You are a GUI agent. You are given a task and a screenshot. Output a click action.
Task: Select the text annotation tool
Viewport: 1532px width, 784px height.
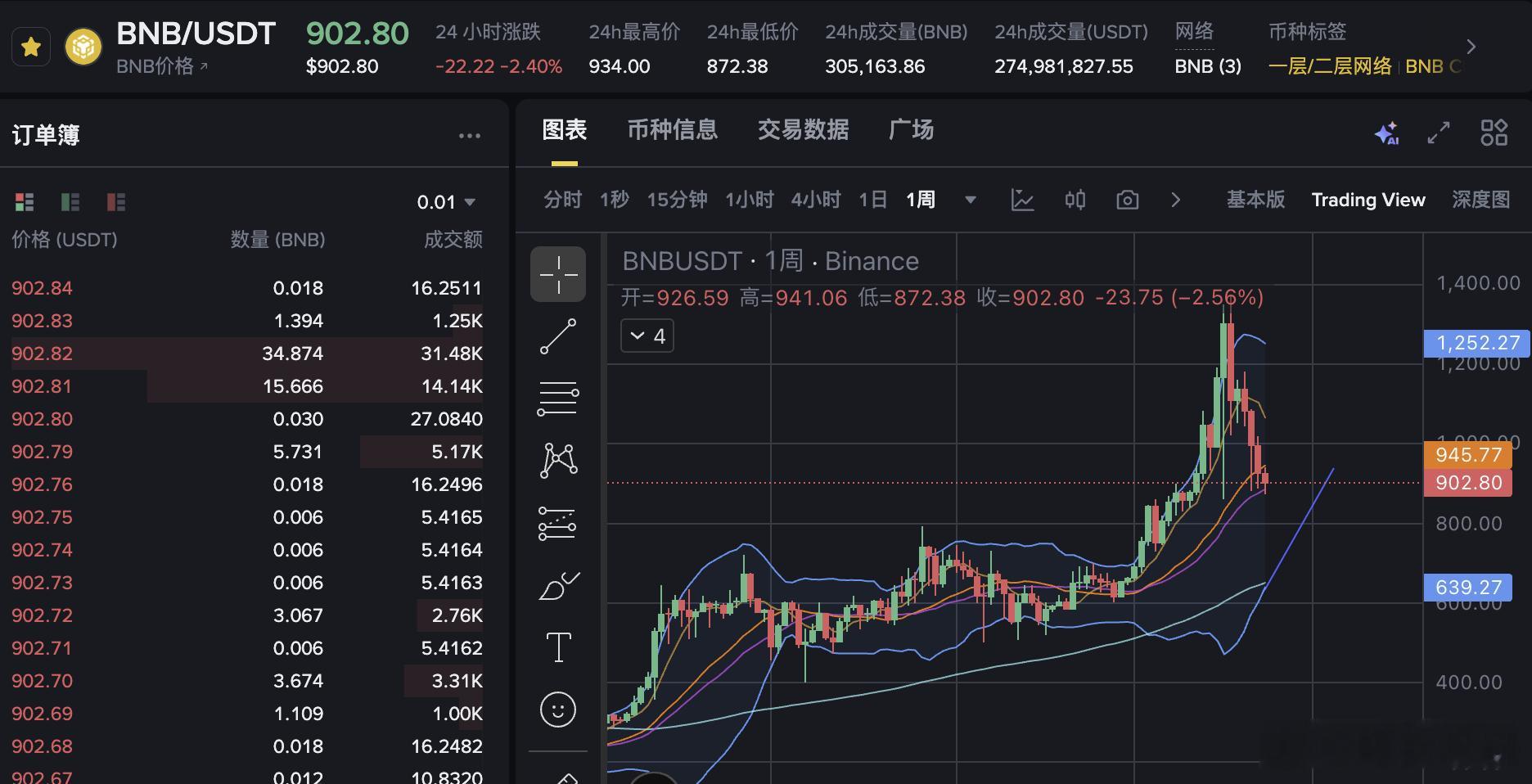[557, 647]
